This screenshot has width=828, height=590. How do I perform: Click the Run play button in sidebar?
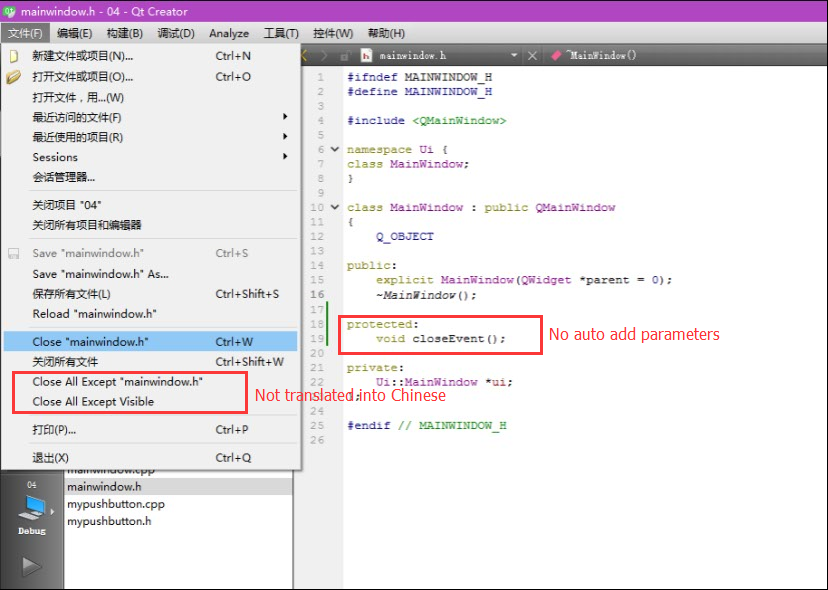(31, 565)
